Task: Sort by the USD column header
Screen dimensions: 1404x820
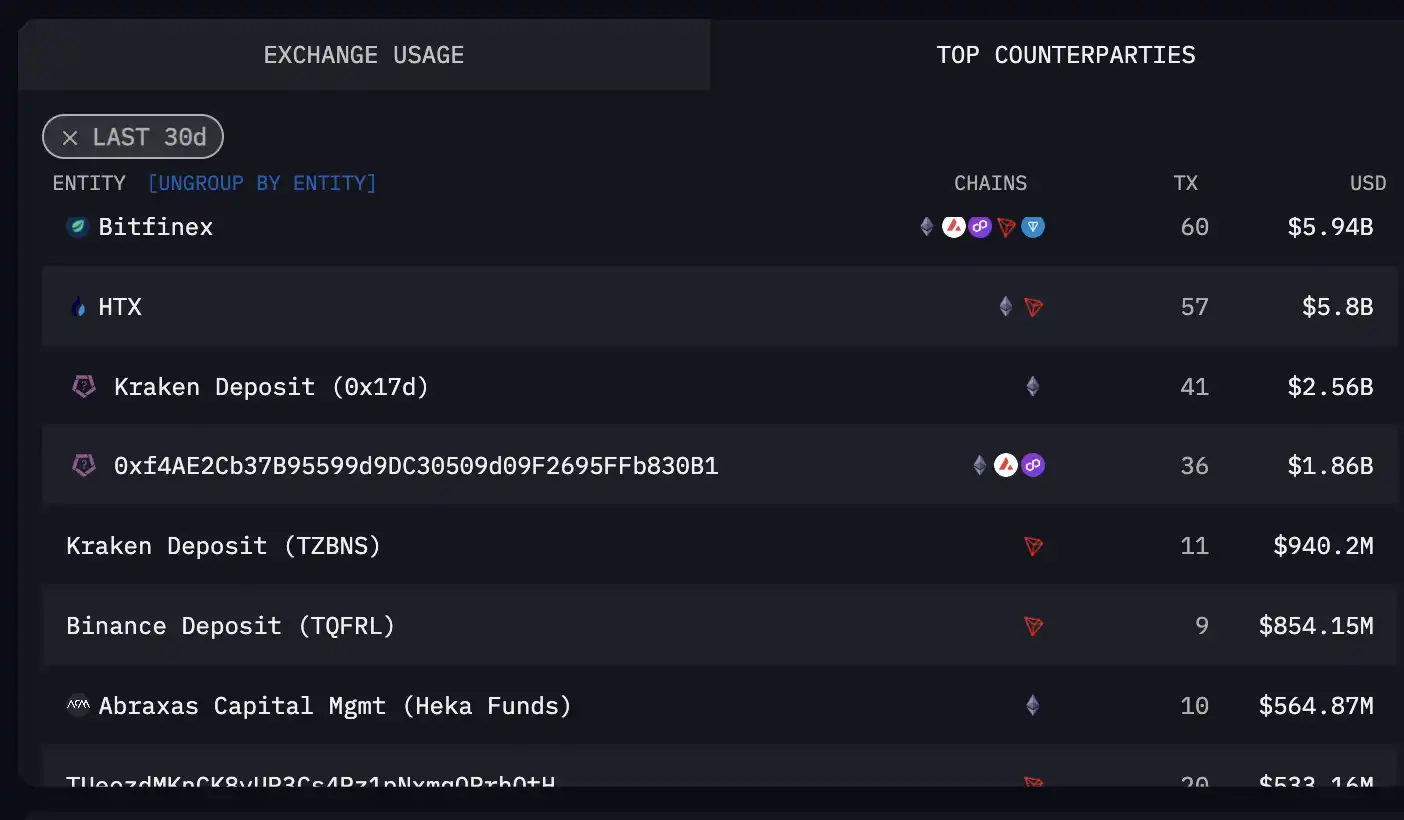Action: tap(1368, 183)
